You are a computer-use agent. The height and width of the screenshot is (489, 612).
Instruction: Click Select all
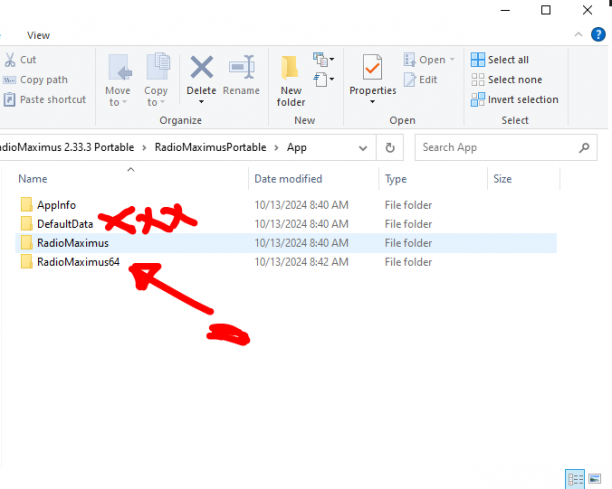500,60
